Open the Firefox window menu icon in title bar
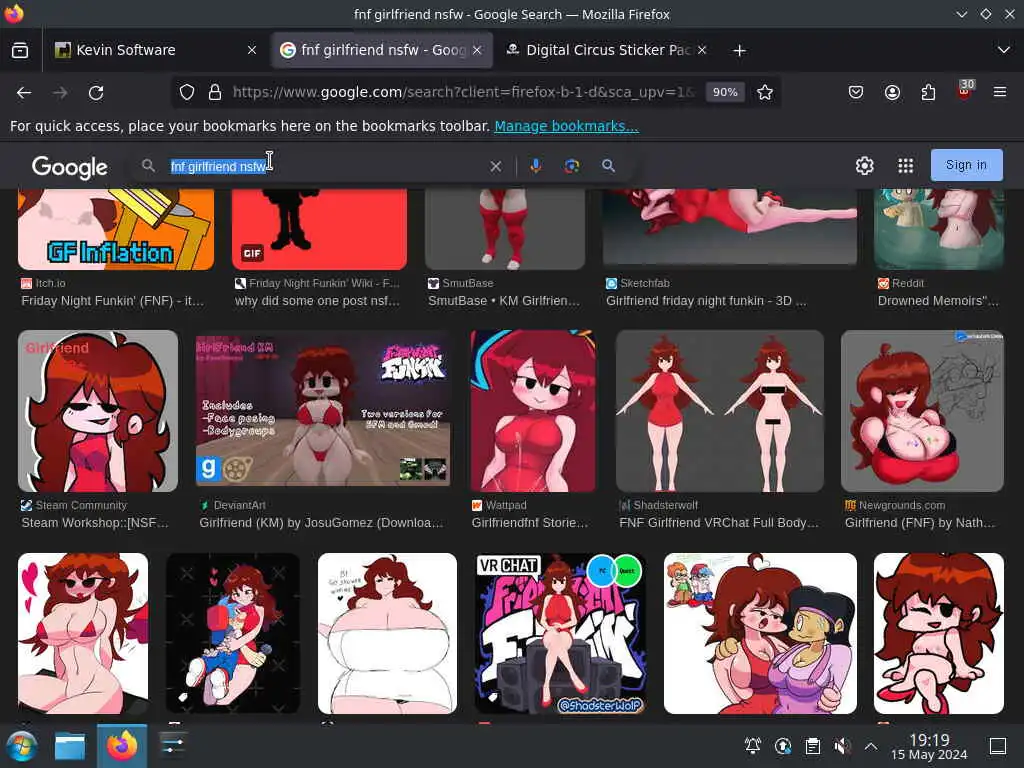 pyautogui.click(x=13, y=13)
